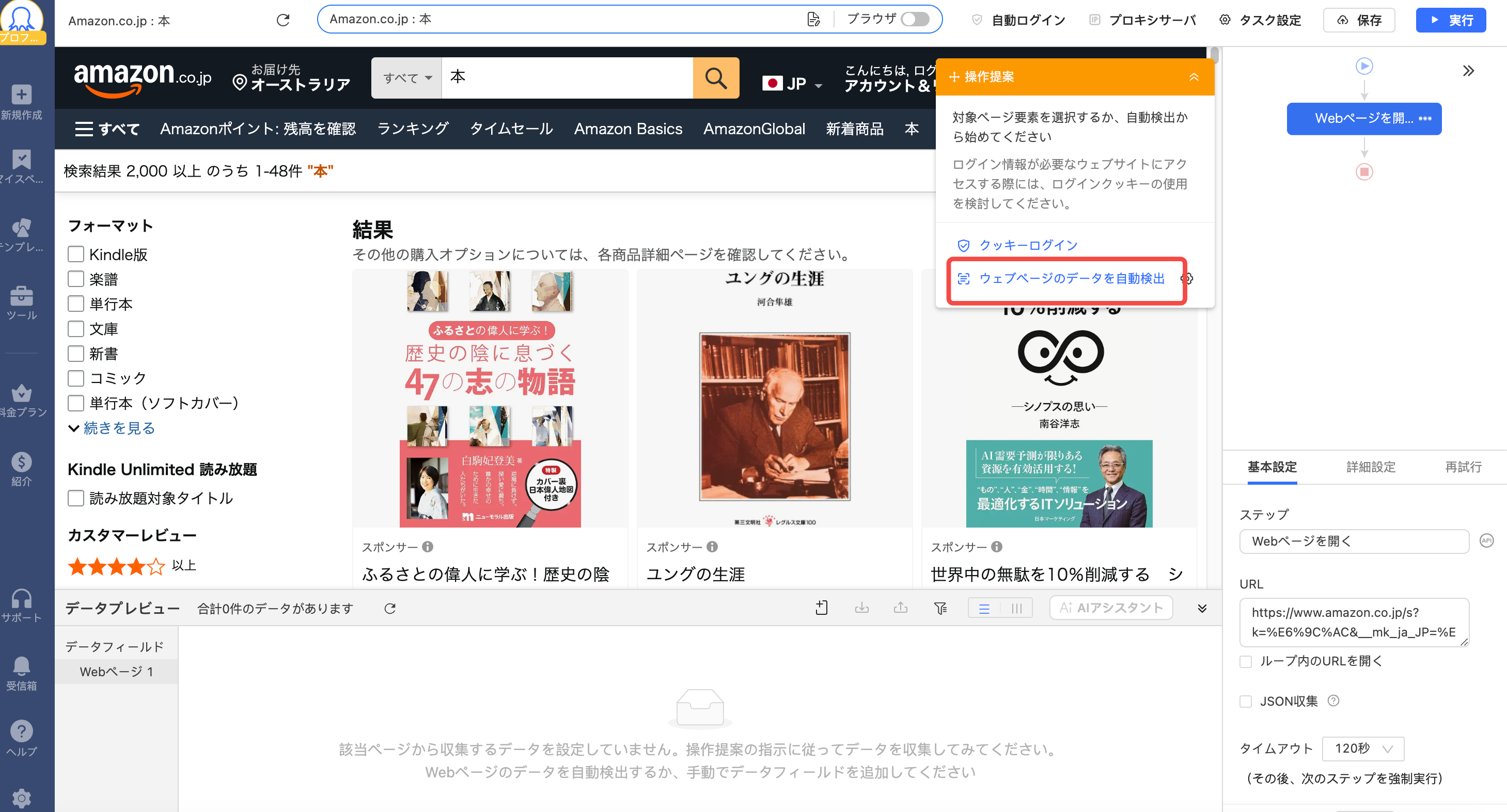
Task: Check the Kindle版 format checkbox
Action: point(76,253)
